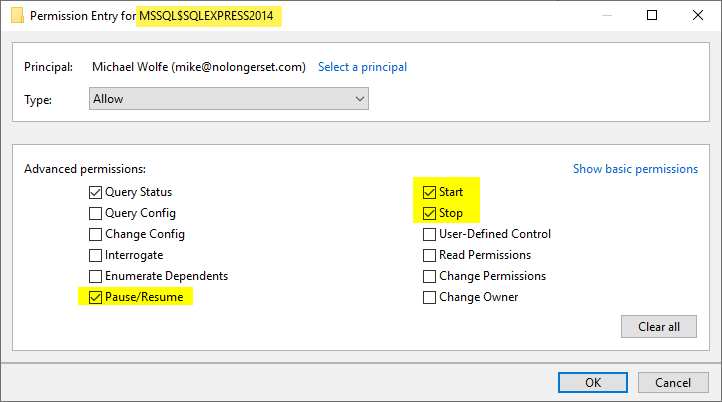
Task: Check the Change Owner permission
Action: pos(429,297)
